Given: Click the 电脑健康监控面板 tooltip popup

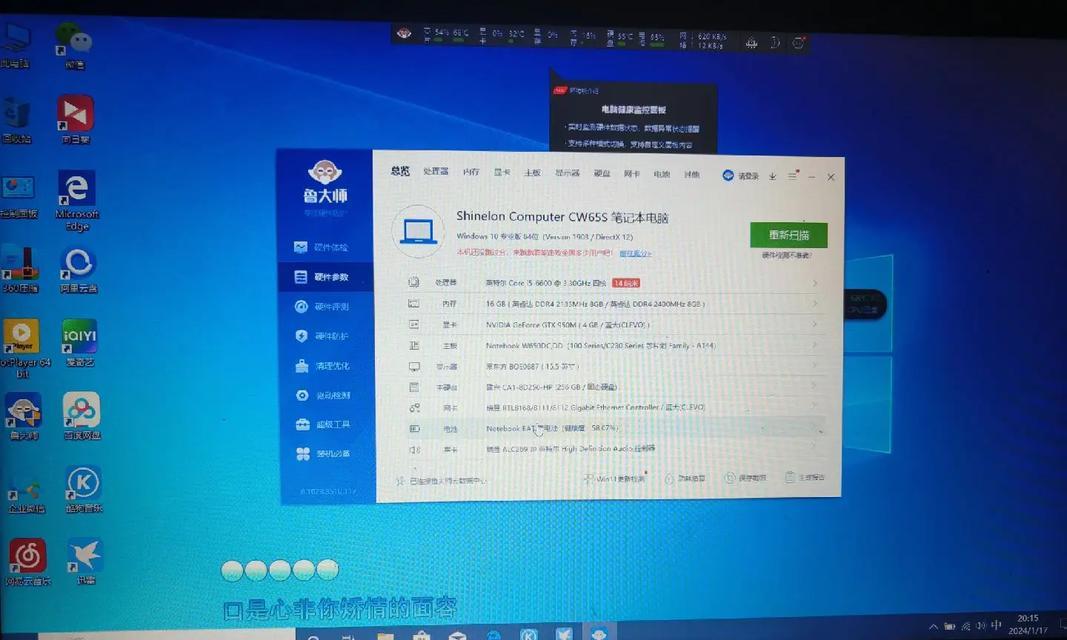Looking at the screenshot, I should (633, 118).
